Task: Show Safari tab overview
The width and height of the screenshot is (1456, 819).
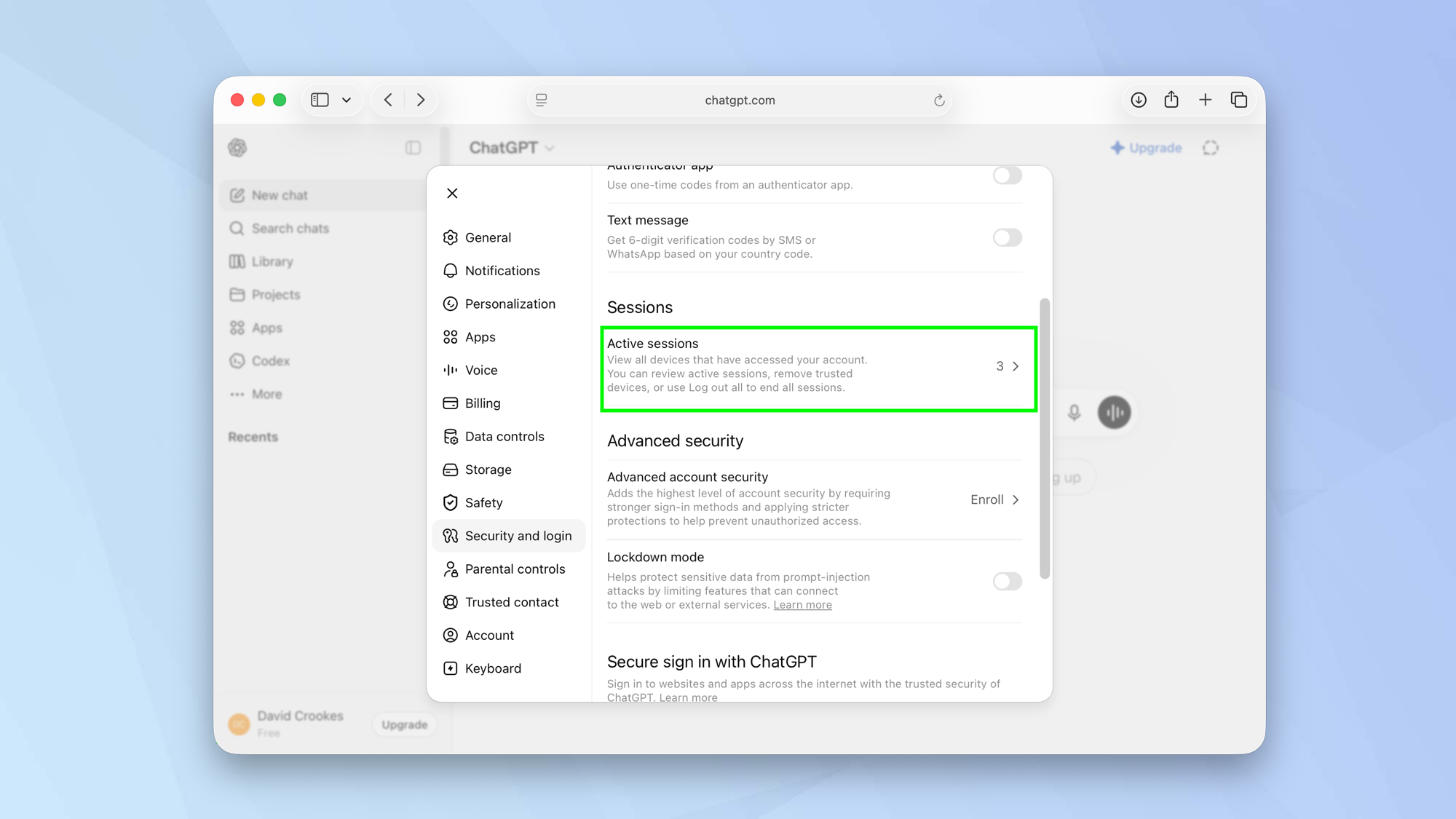Action: (1238, 100)
